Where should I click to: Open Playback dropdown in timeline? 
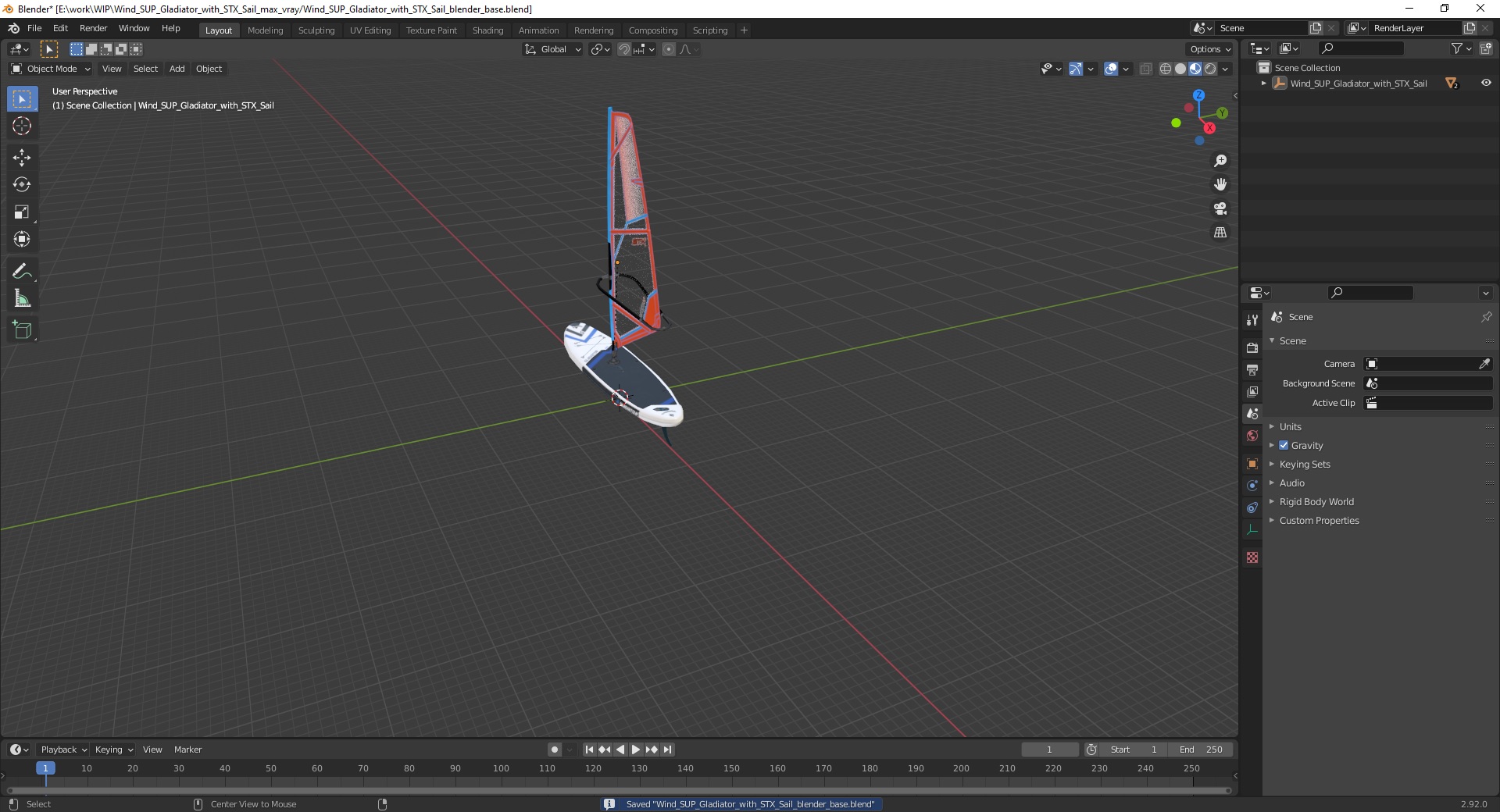[x=63, y=750]
